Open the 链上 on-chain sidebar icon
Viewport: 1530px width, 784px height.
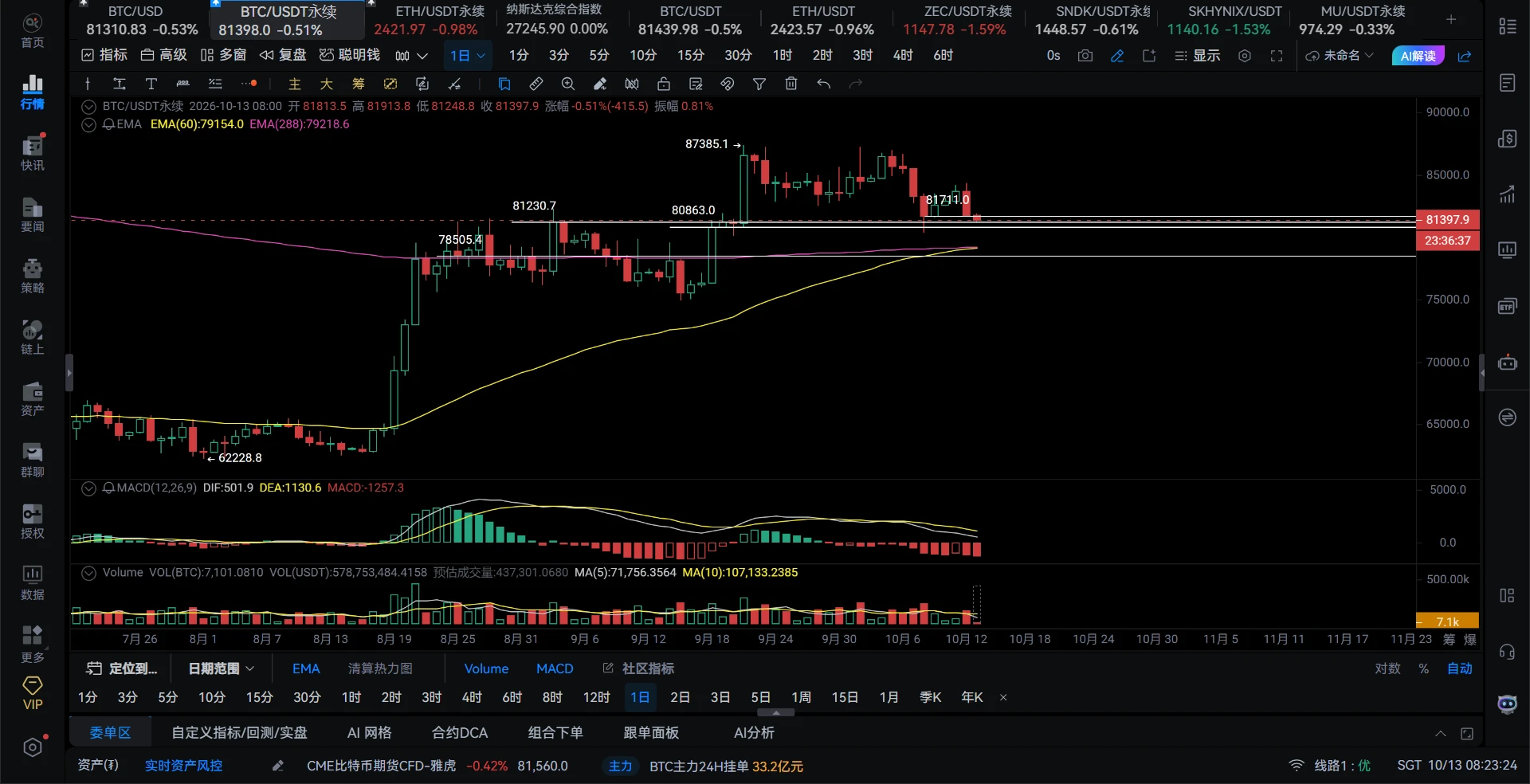pos(32,337)
